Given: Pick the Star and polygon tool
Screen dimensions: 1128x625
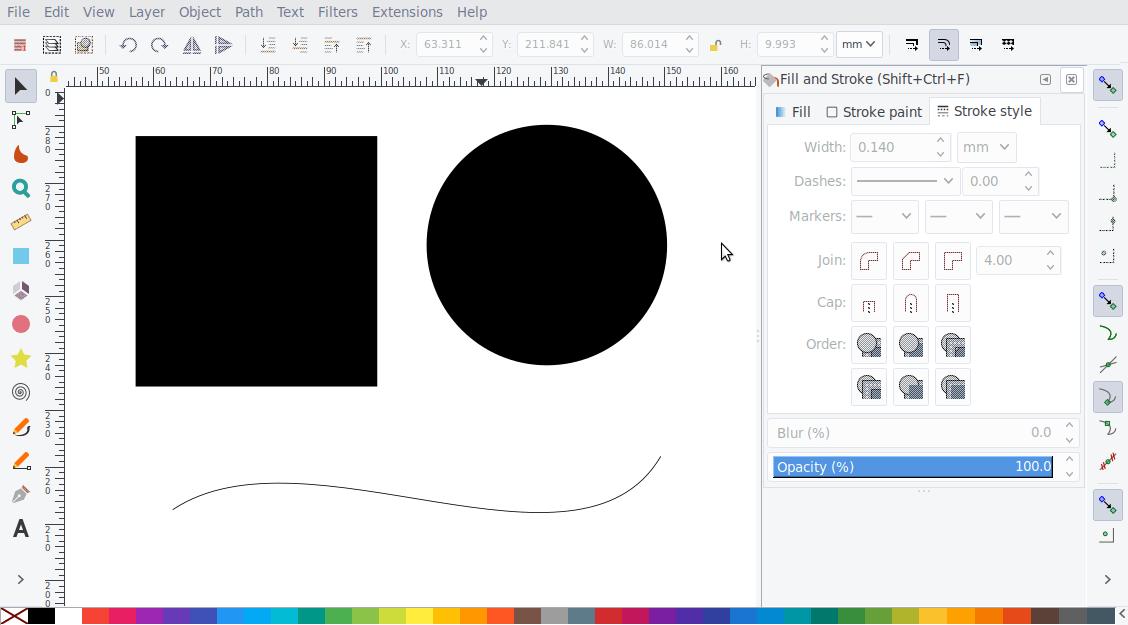Looking at the screenshot, I should pos(20,358).
